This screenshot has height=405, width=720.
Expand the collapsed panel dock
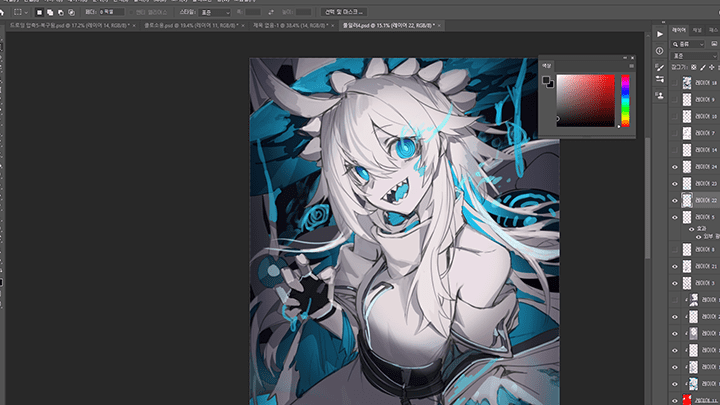[x=663, y=22]
